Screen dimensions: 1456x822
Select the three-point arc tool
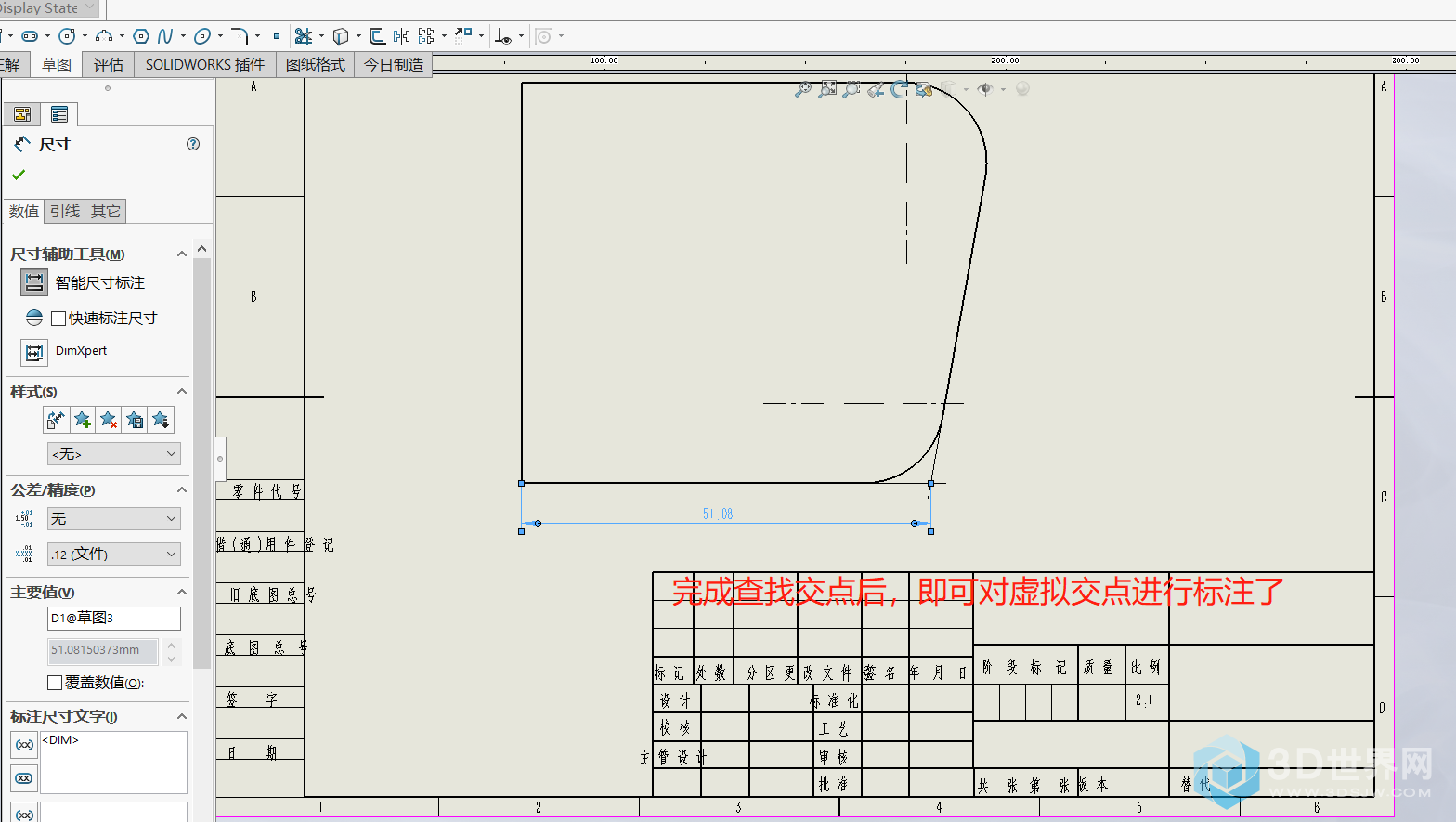coord(104,36)
